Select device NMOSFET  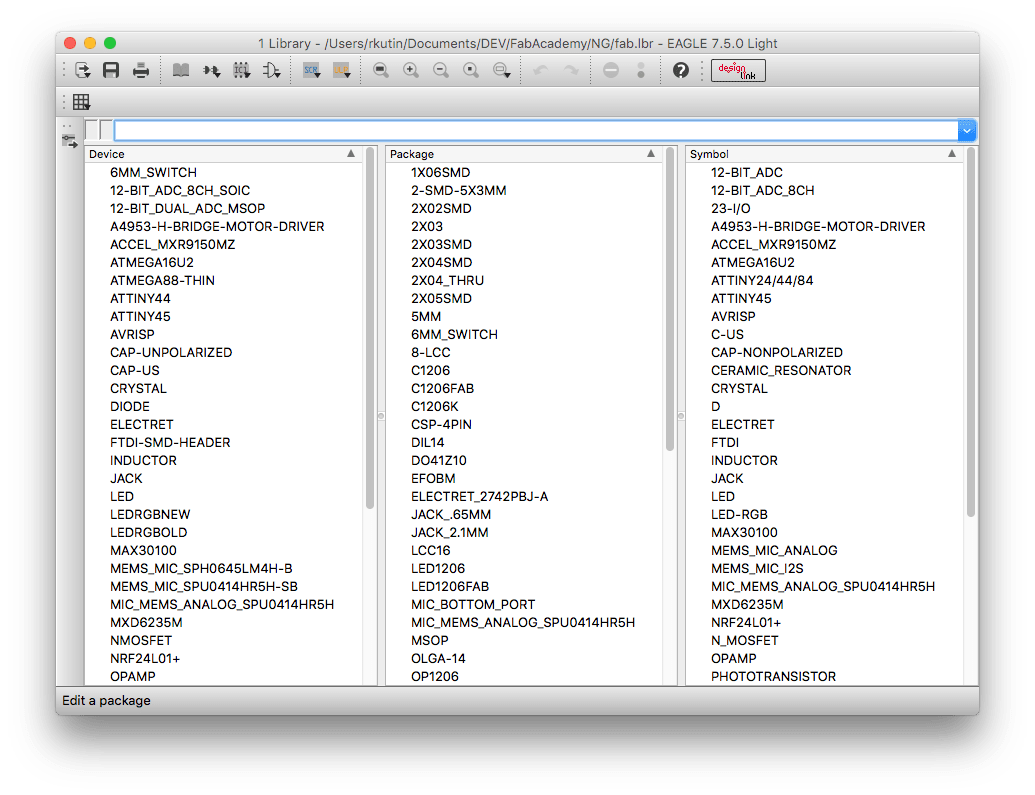click(x=141, y=640)
